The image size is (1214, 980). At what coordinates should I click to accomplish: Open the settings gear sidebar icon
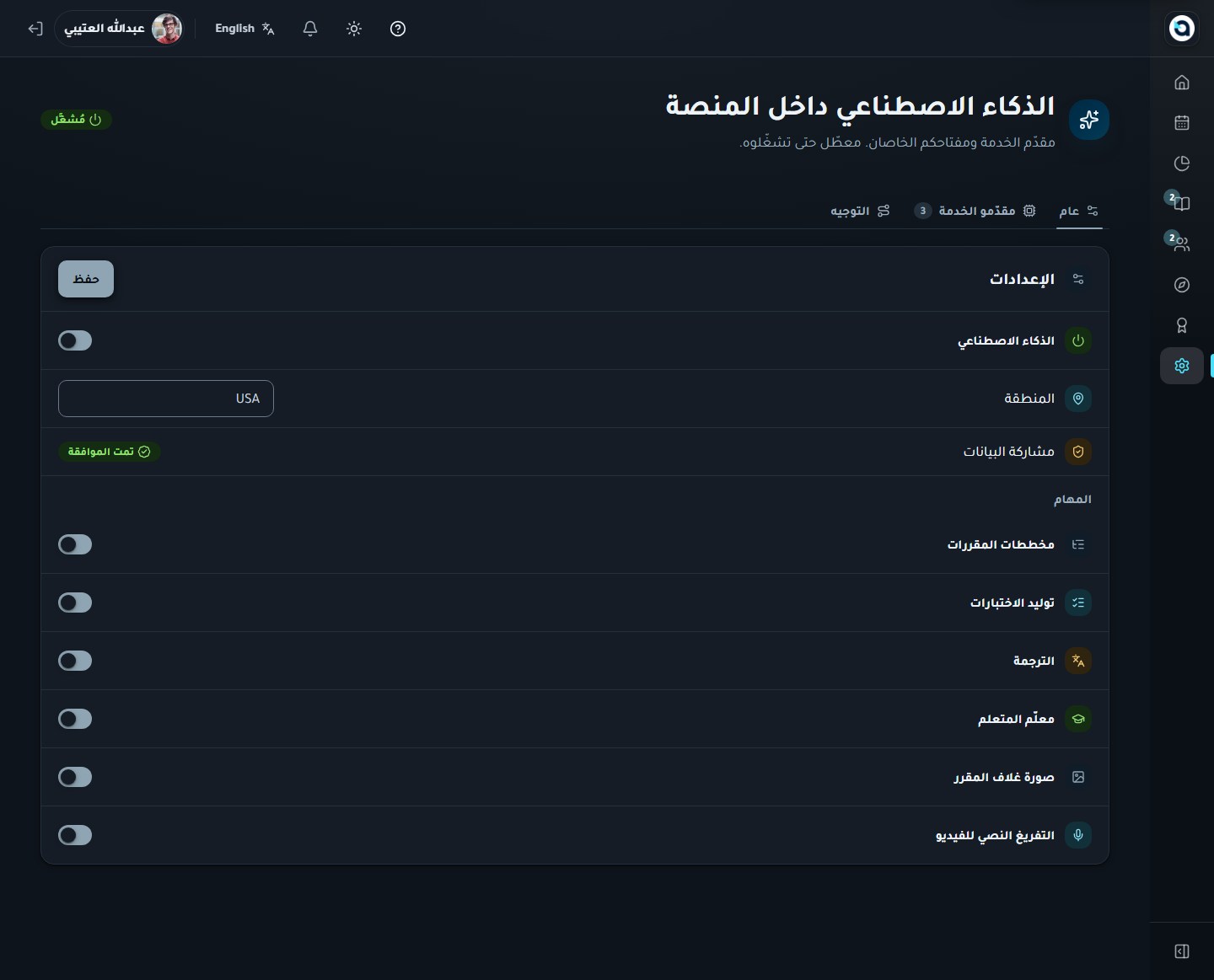click(x=1182, y=366)
